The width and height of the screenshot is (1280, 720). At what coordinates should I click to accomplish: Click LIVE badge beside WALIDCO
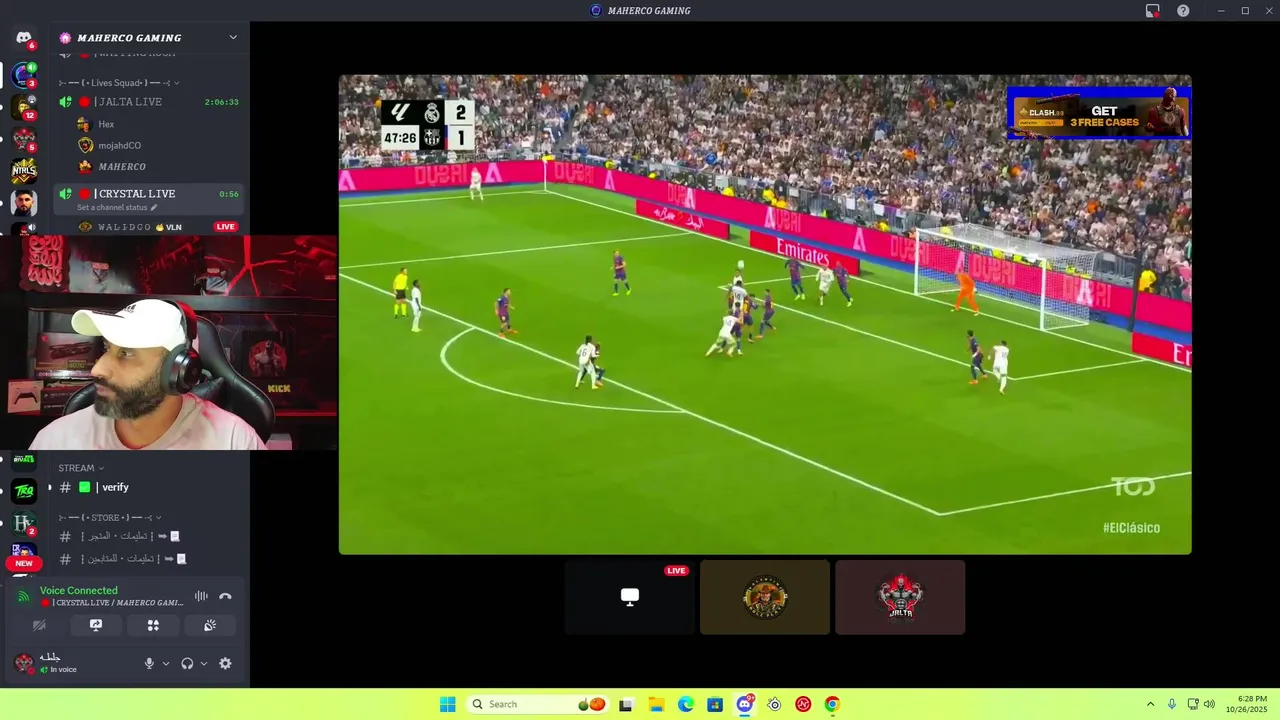pos(226,227)
